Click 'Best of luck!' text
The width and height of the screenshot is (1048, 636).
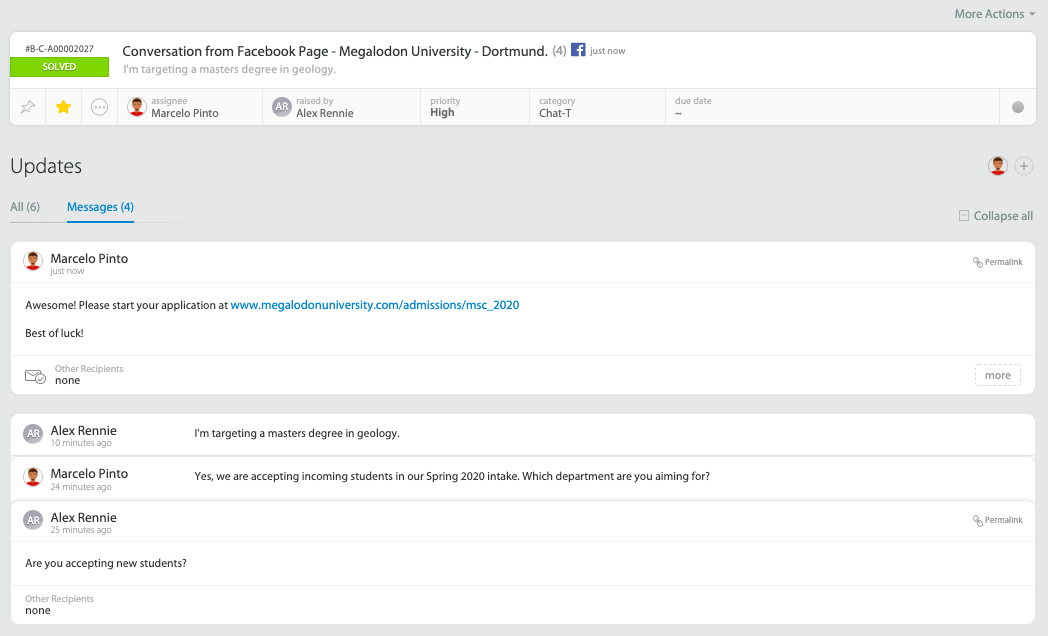tap(54, 333)
